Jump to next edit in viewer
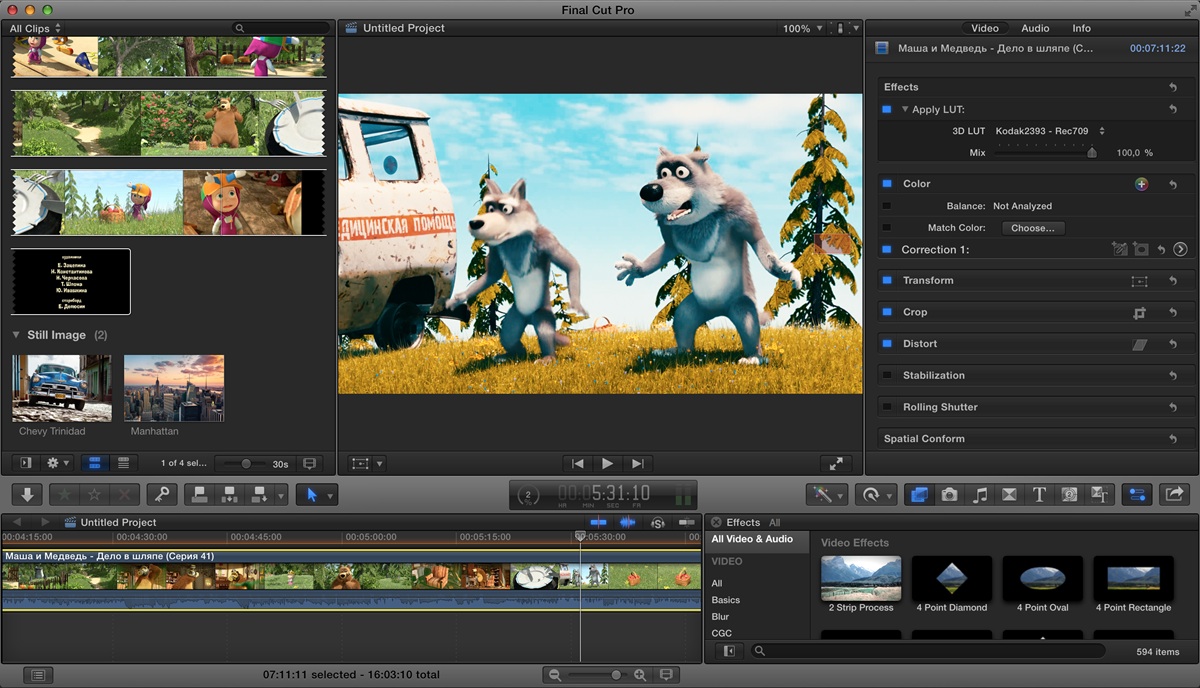Image resolution: width=1200 pixels, height=688 pixels. click(637, 464)
